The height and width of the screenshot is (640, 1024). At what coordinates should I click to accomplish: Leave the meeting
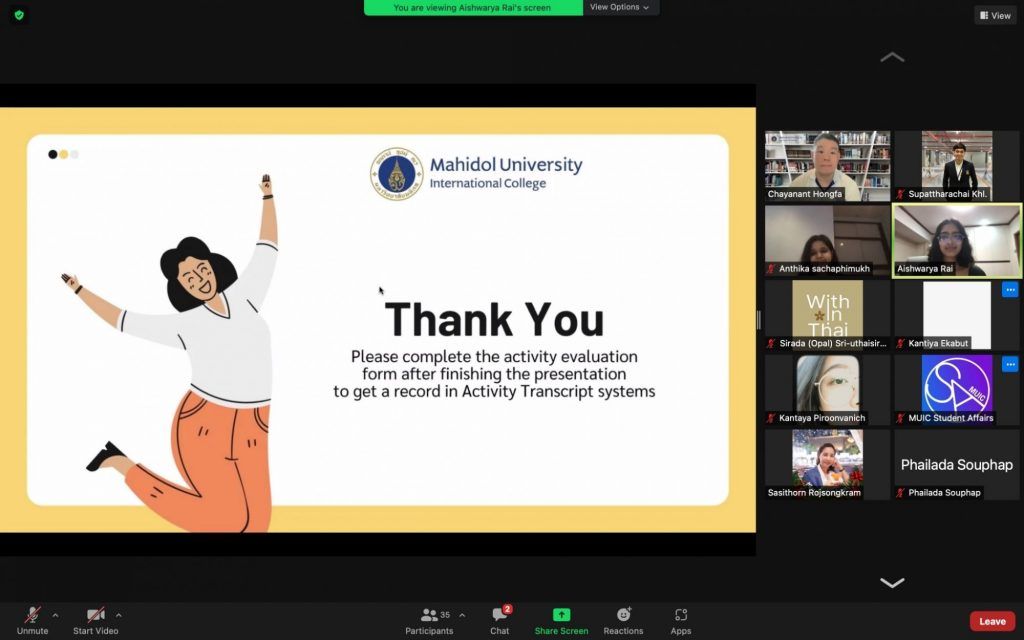pyautogui.click(x=992, y=621)
